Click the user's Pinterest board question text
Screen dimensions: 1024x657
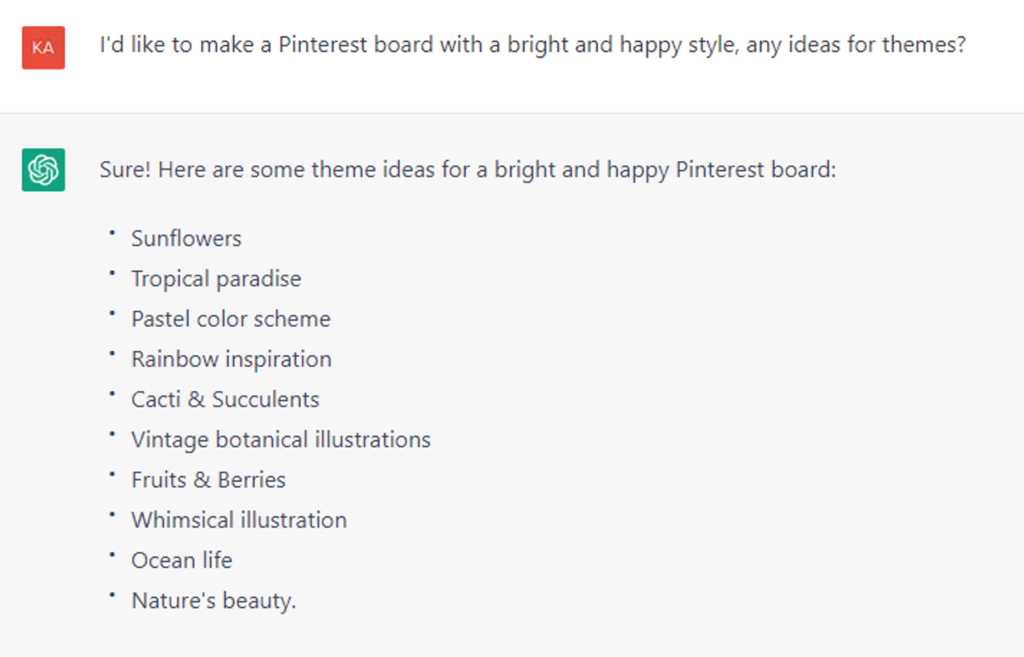coord(532,45)
